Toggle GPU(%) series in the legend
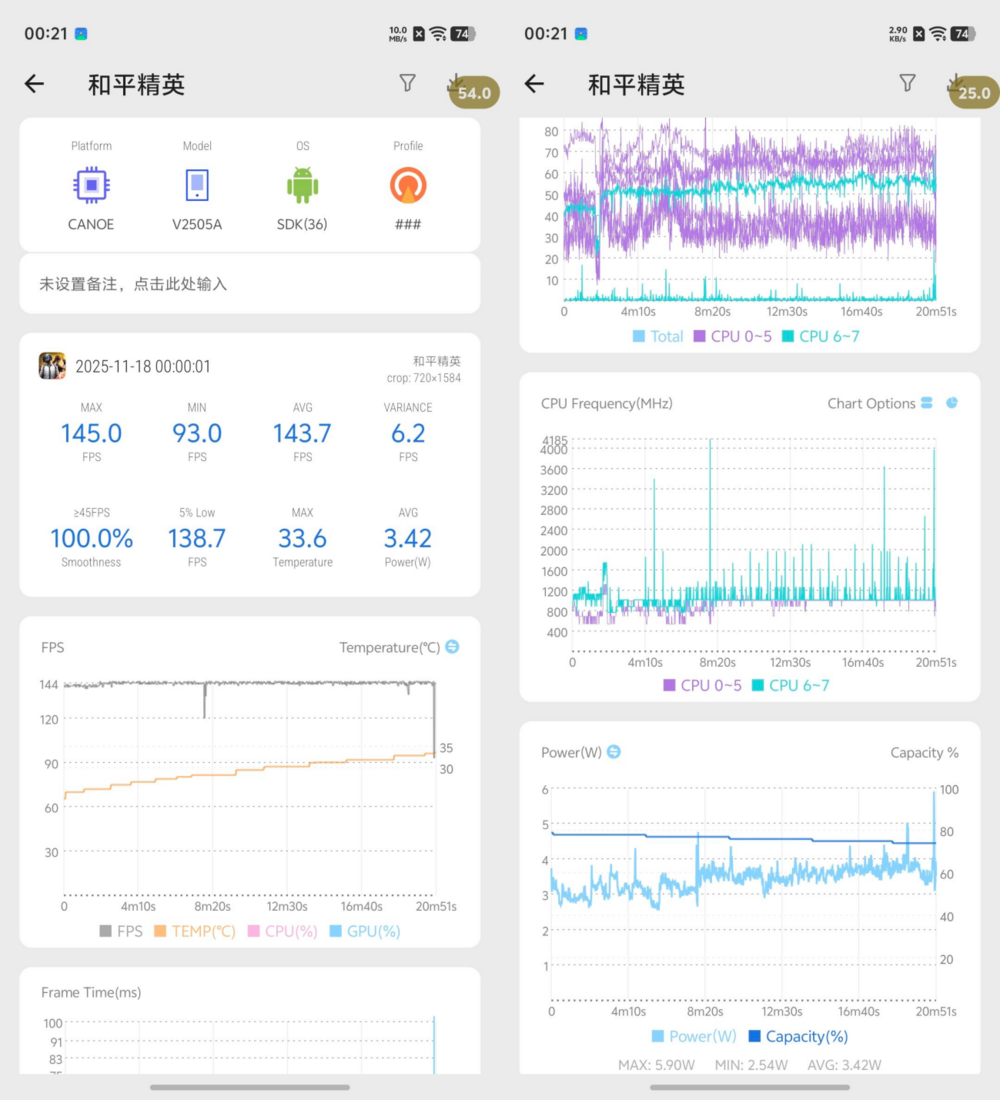This screenshot has width=1000, height=1100. pyautogui.click(x=365, y=931)
